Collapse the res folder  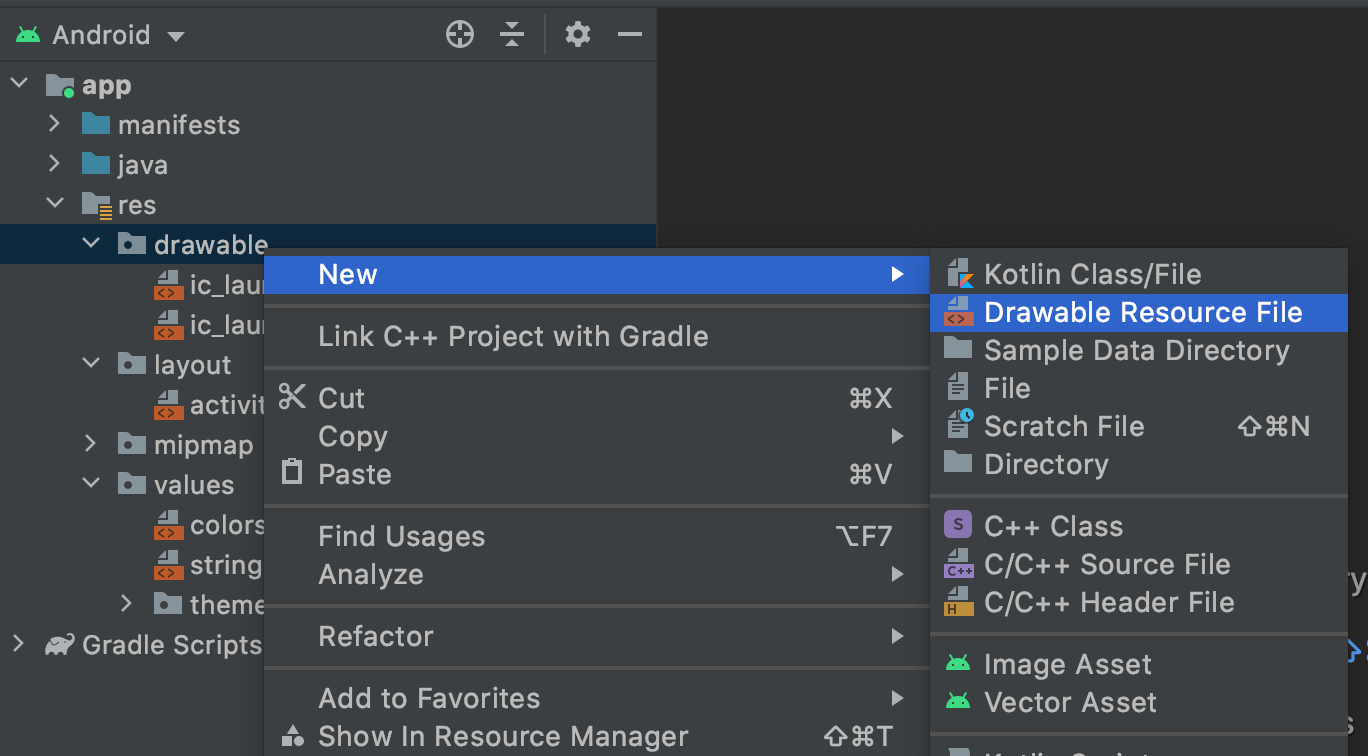[55, 205]
